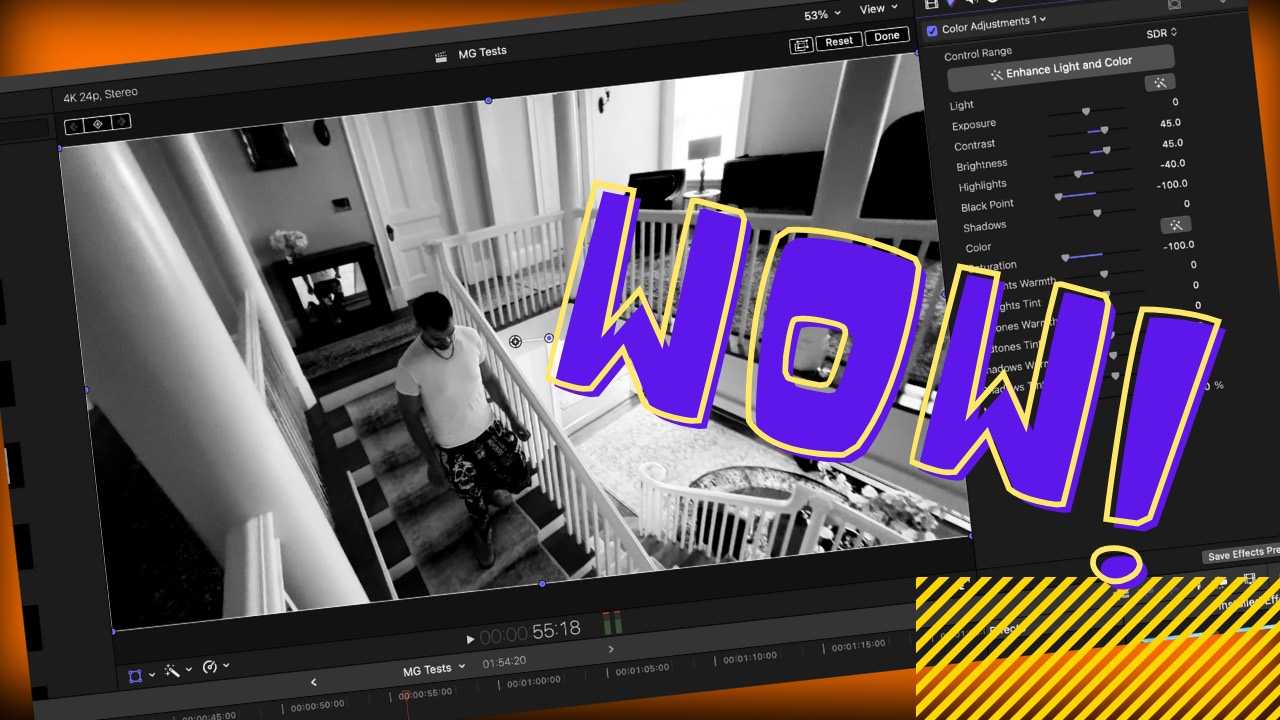
Task: Click the 00:00:50:00 mark on timeline ruler
Action: [317, 706]
